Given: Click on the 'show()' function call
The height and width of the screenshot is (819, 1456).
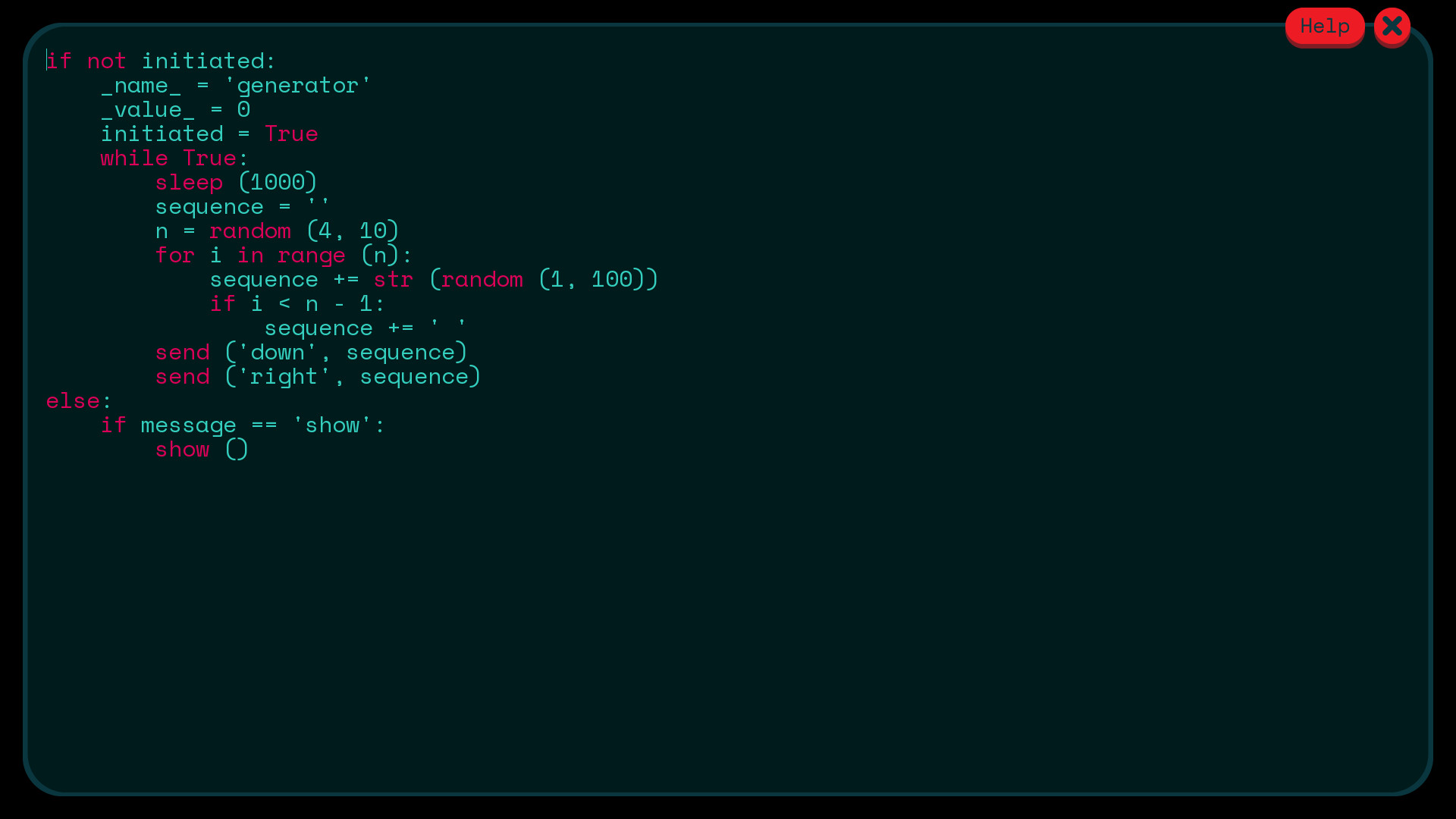Looking at the screenshot, I should pyautogui.click(x=202, y=449).
